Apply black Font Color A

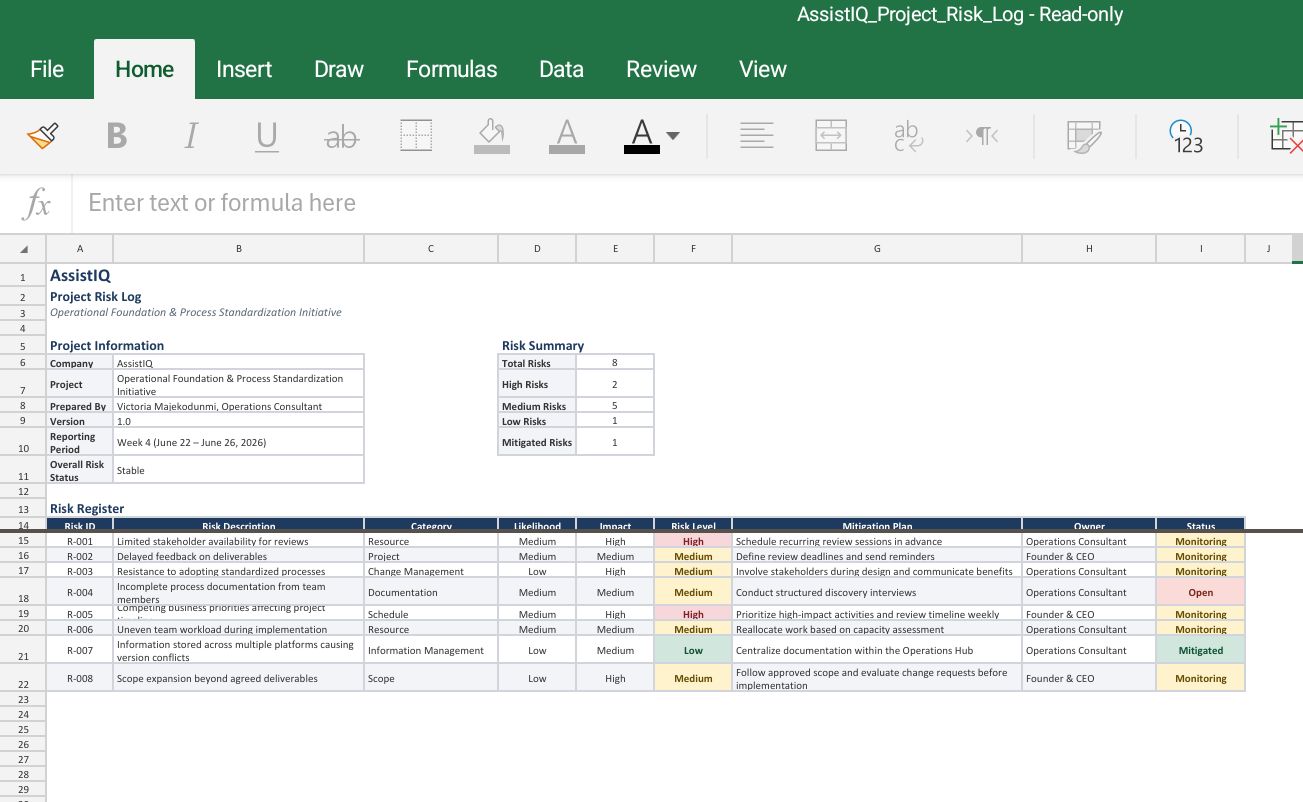[x=641, y=136]
